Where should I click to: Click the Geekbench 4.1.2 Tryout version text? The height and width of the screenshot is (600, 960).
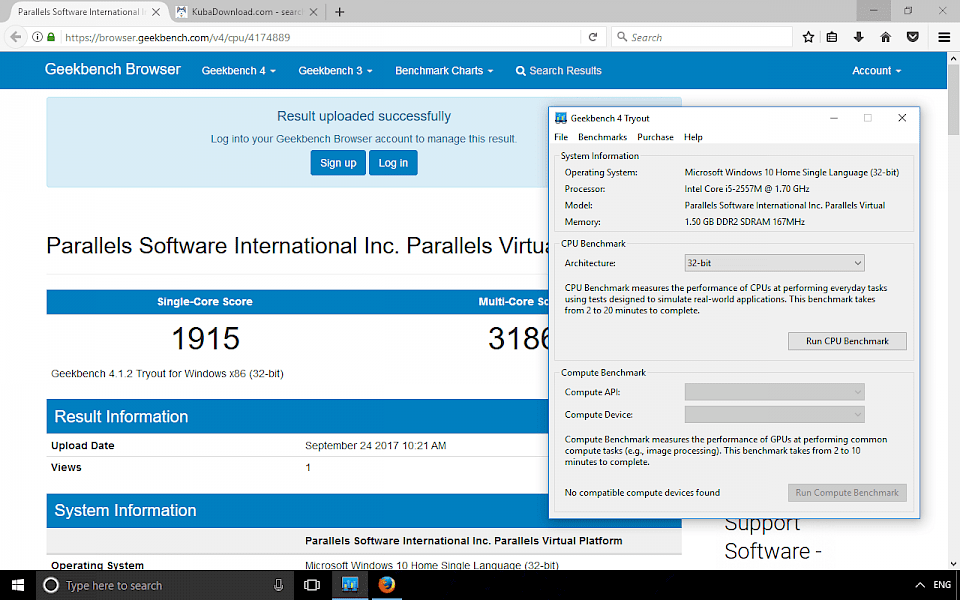point(167,373)
